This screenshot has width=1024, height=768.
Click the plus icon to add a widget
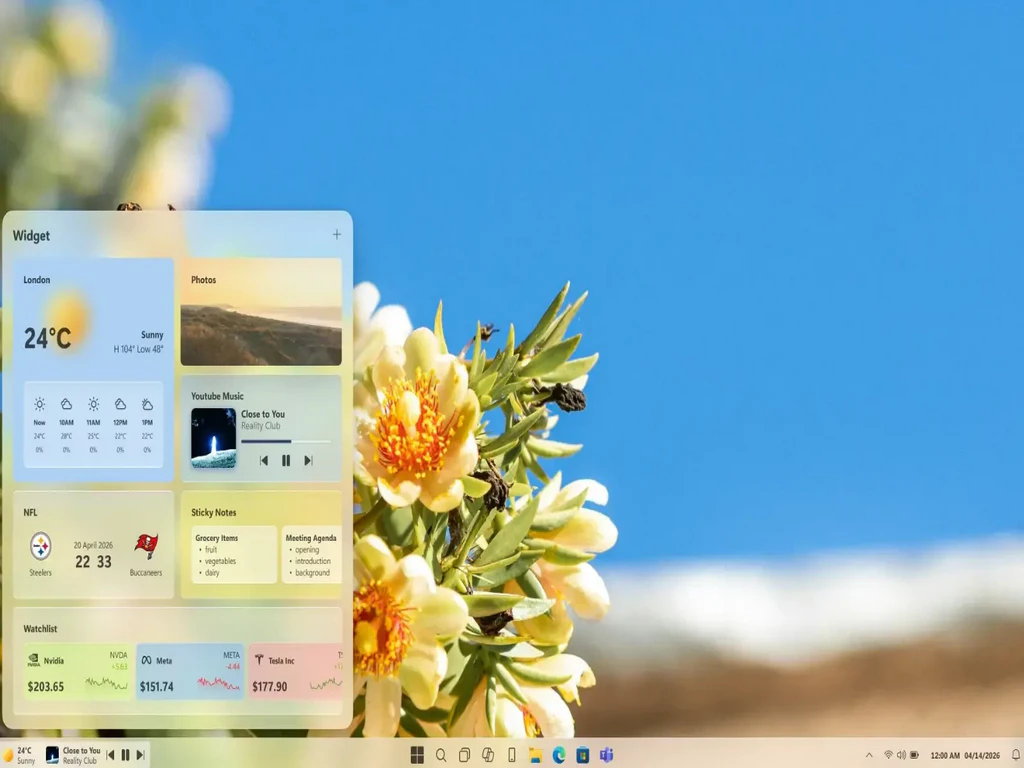click(337, 235)
